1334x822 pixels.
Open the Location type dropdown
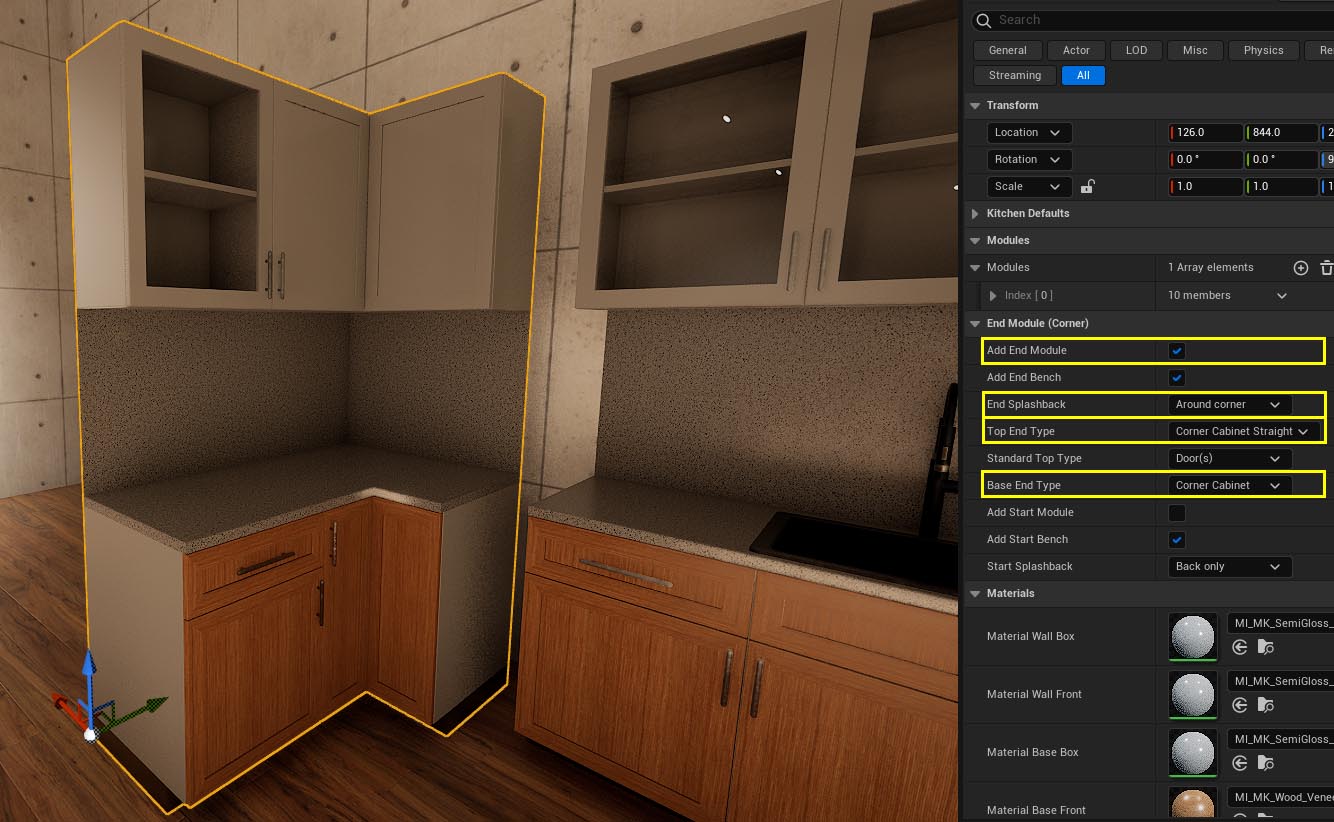pyautogui.click(x=1029, y=132)
